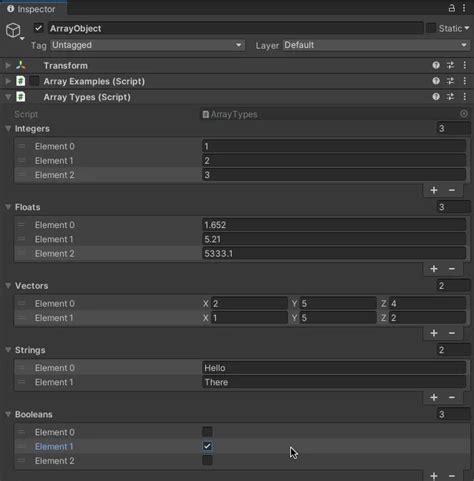Image resolution: width=474 pixels, height=481 pixels.
Task: Open the Tag dropdown showing Untagged
Action: (x=147, y=45)
